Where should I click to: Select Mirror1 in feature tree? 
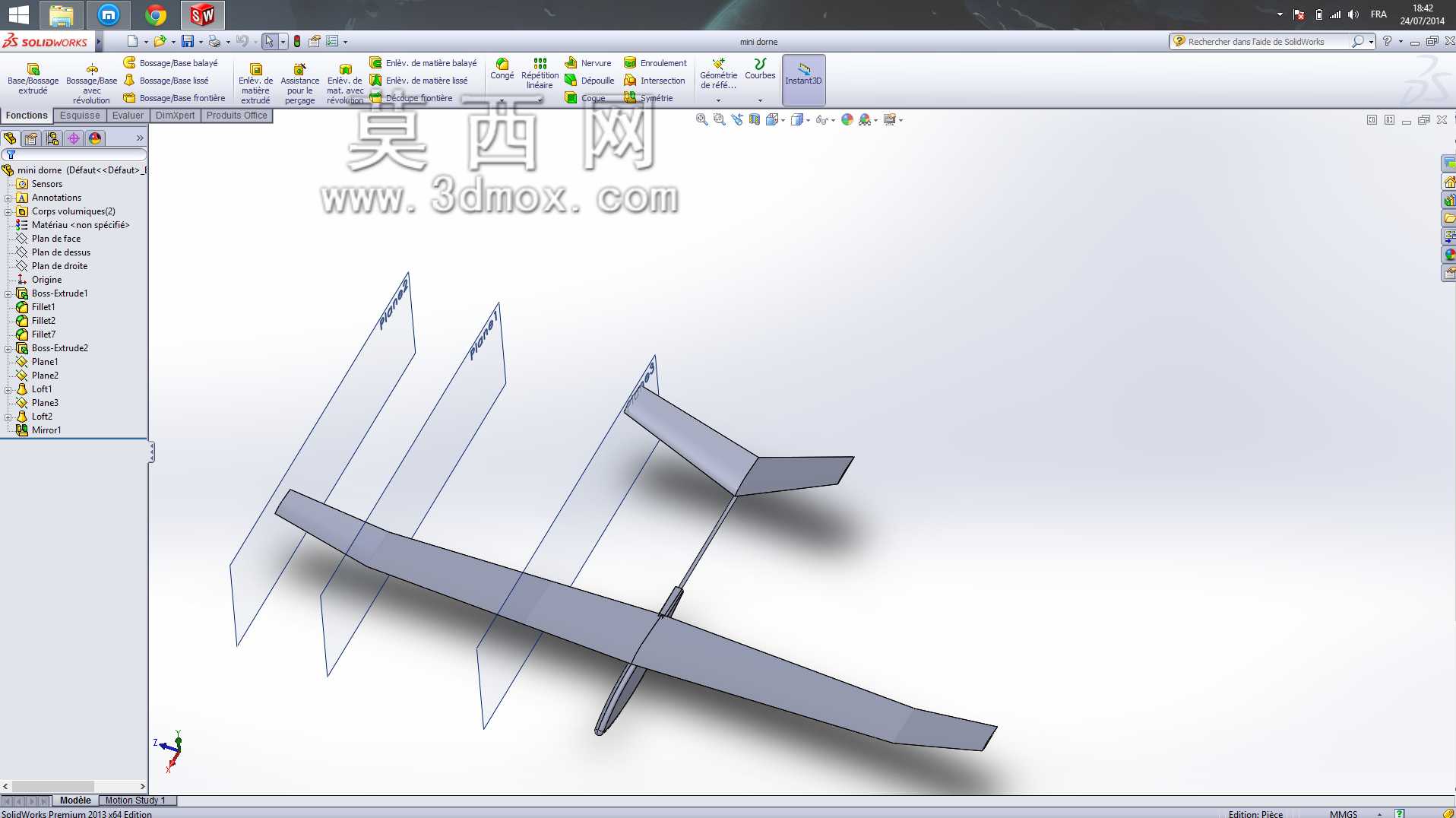[46, 430]
